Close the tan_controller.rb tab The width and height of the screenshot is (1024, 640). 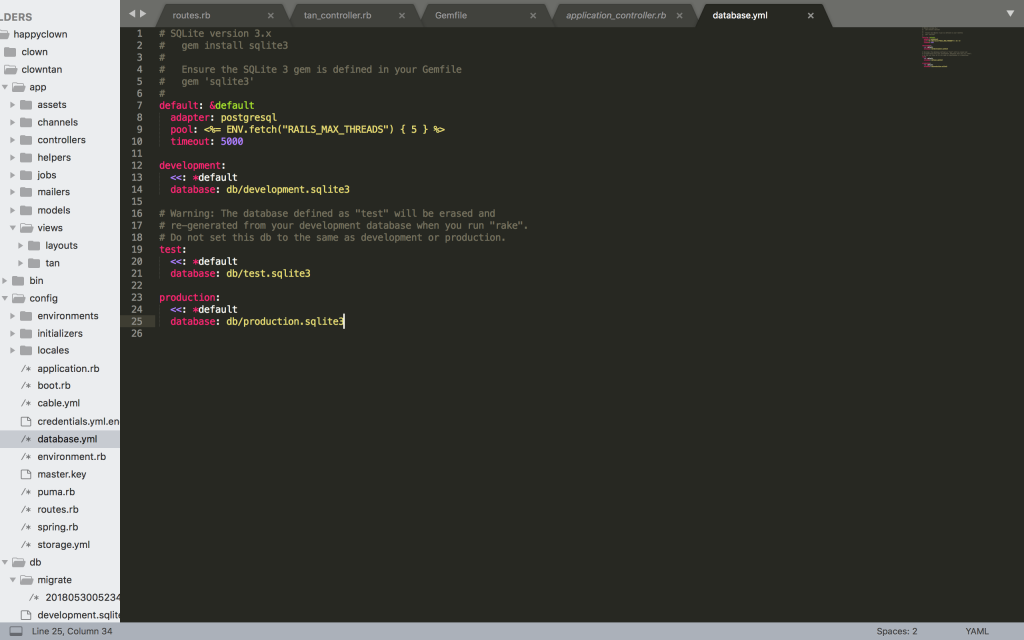click(x=402, y=16)
